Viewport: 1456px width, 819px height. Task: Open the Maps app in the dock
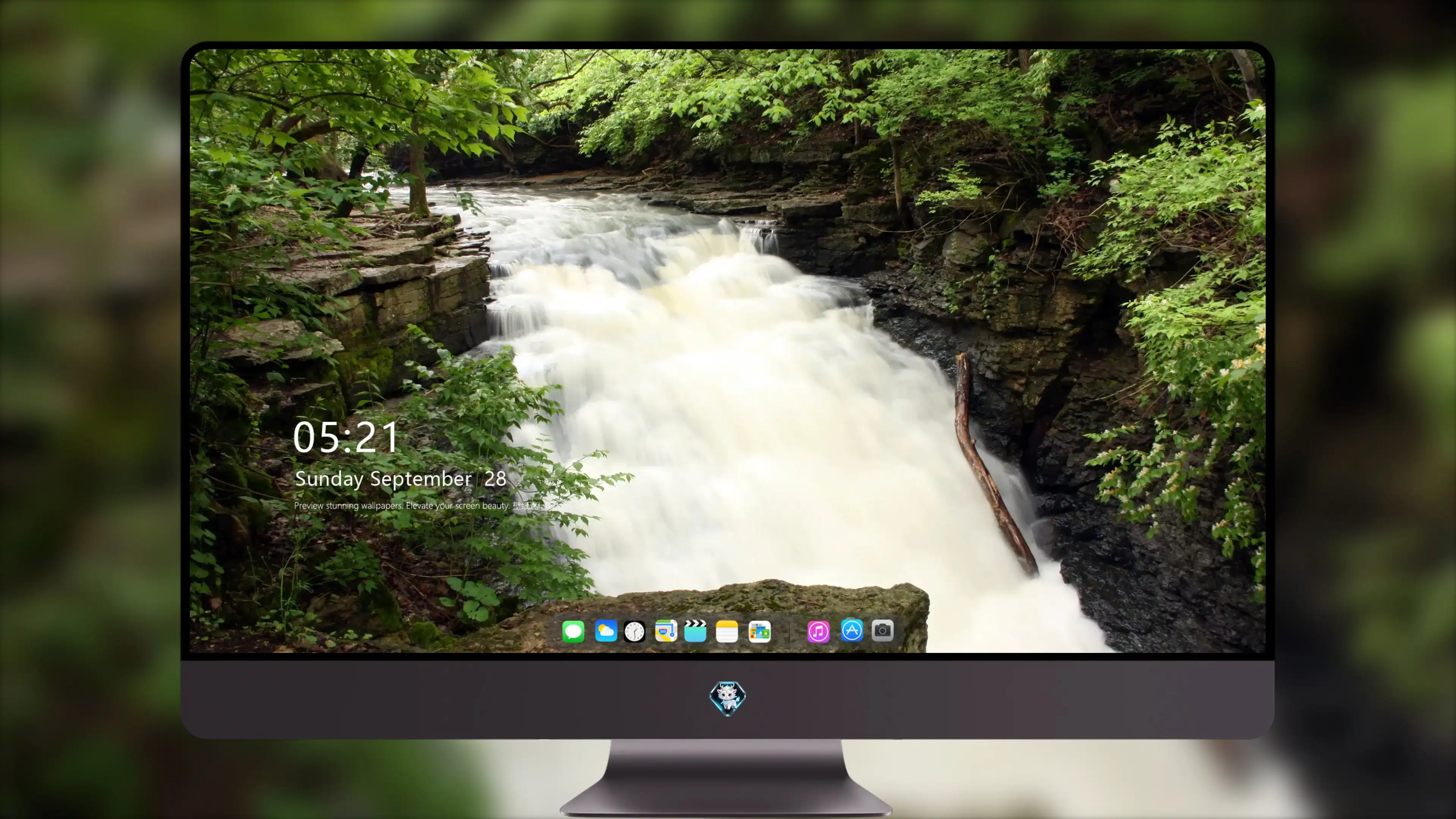[666, 631]
